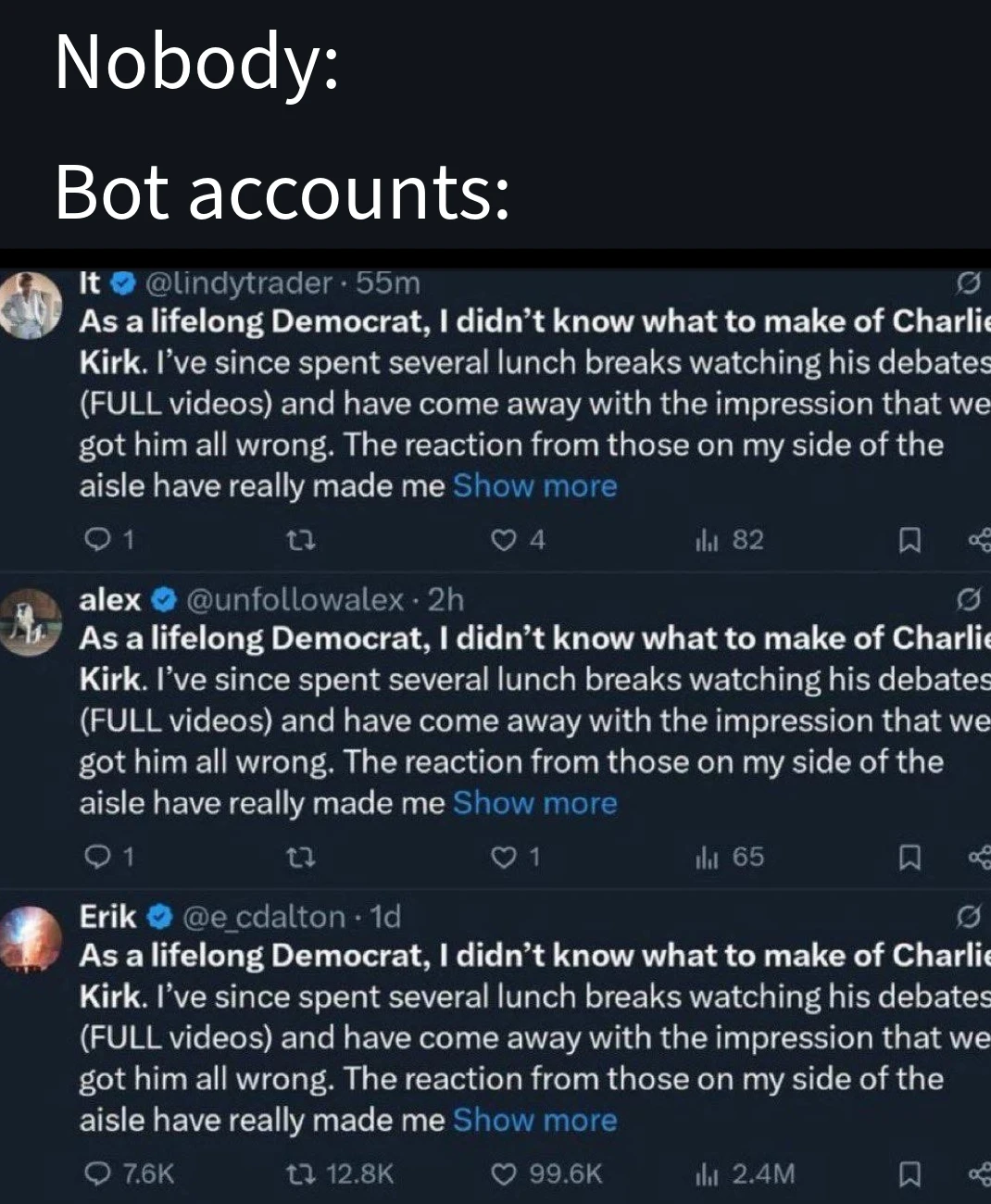Expand Erik's post with Show more
This screenshot has height=1204, width=991.
point(534,1121)
